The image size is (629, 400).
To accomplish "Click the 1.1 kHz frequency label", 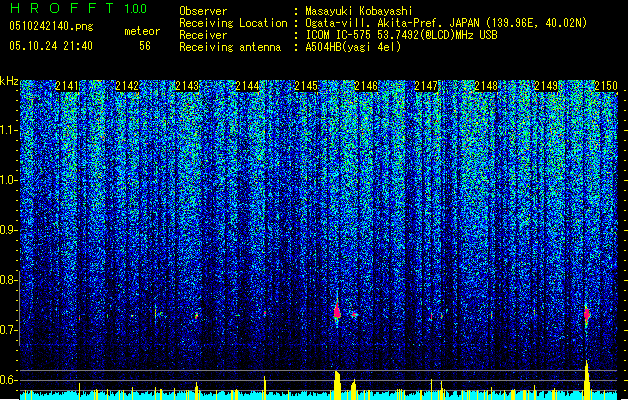I will click(x=8, y=130).
